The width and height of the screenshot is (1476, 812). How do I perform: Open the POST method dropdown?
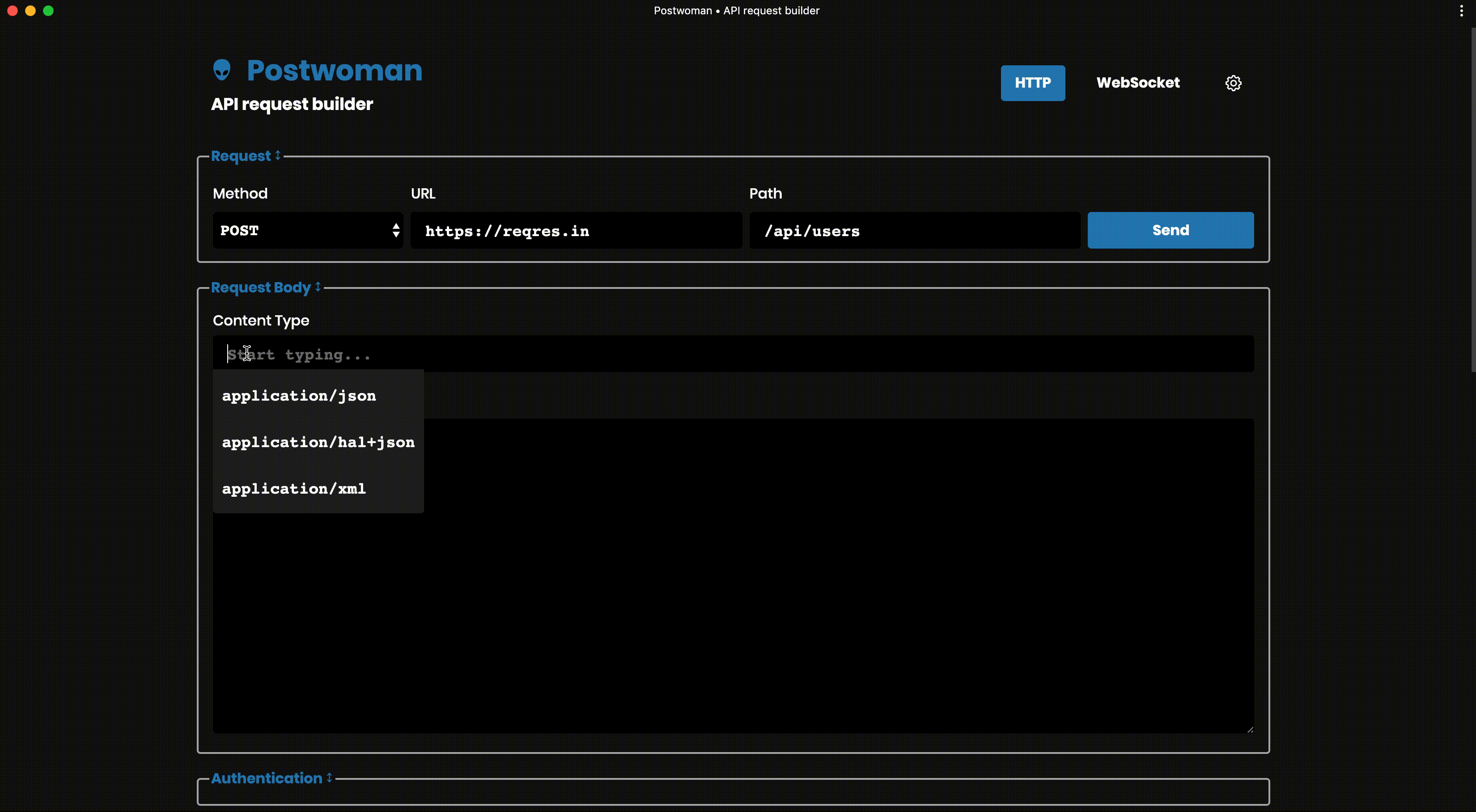(308, 230)
